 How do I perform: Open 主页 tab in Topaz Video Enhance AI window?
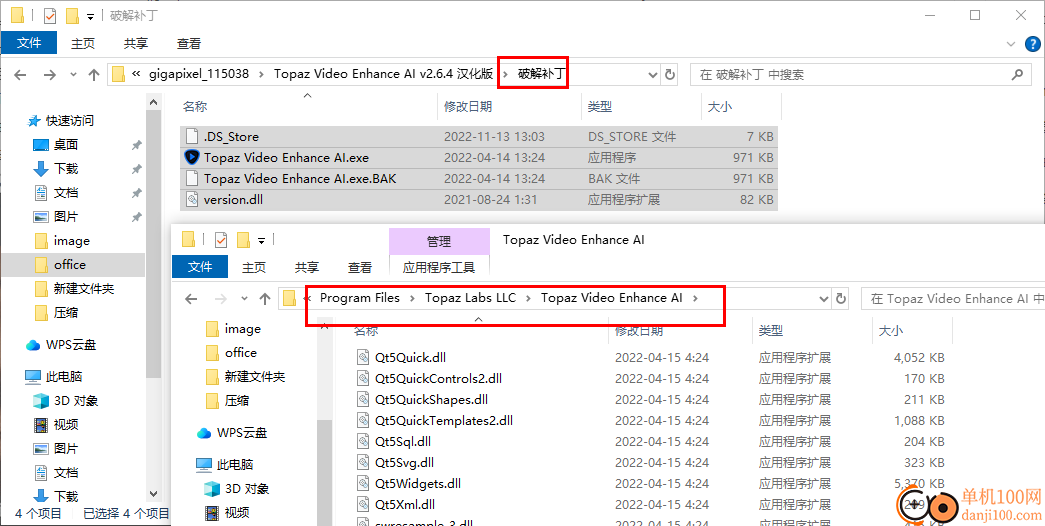[254, 267]
